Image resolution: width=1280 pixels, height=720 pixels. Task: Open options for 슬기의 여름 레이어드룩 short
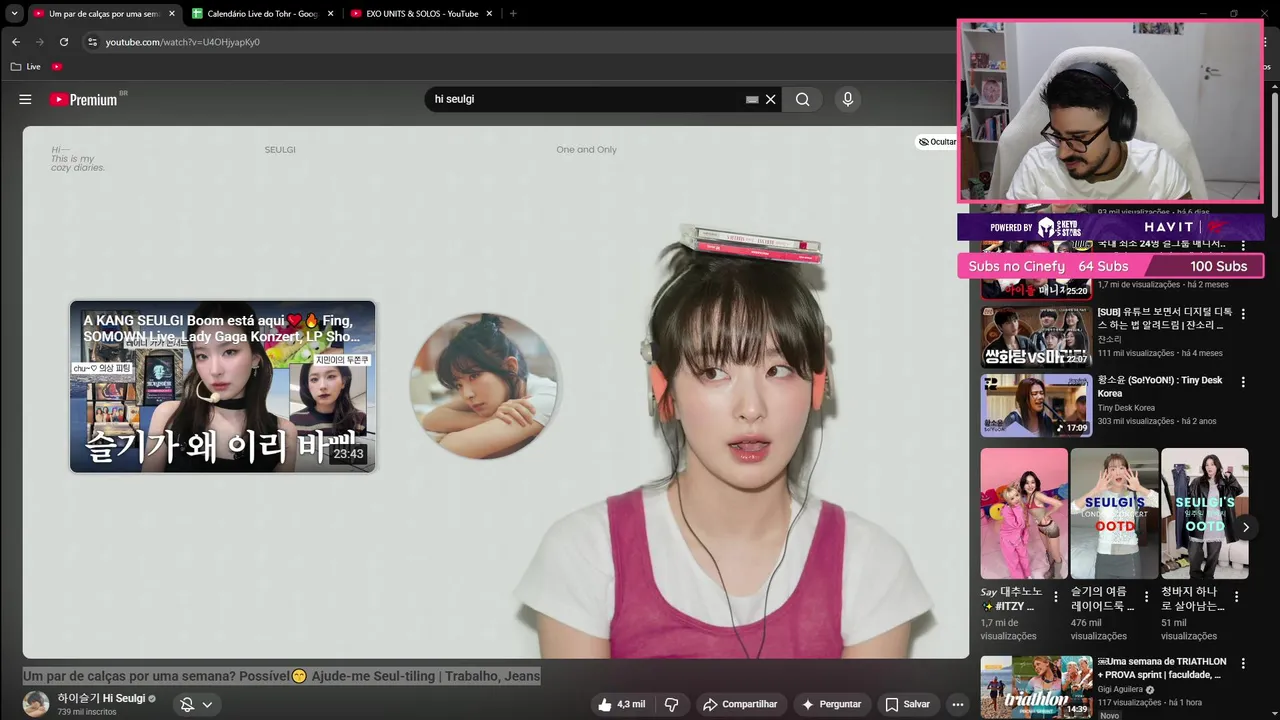pos(1146,597)
